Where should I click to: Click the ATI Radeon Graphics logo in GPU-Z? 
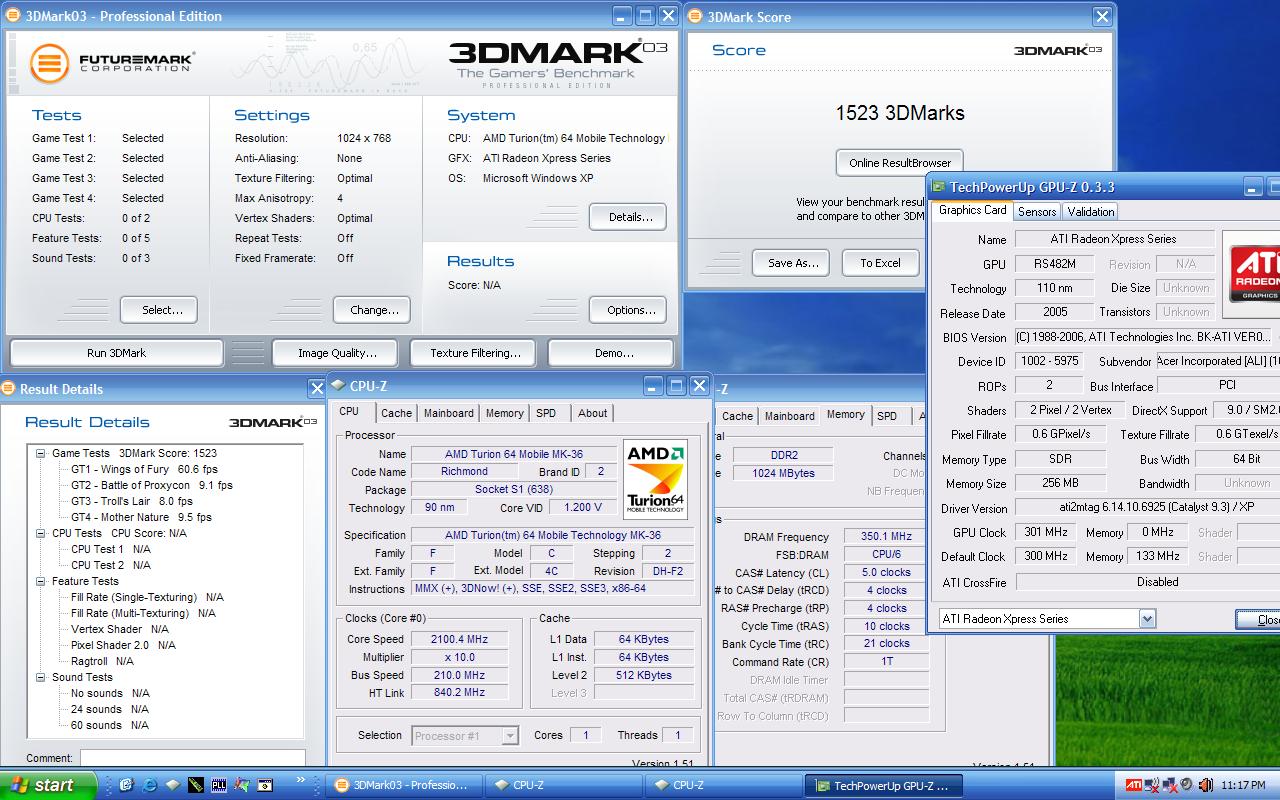point(1254,274)
